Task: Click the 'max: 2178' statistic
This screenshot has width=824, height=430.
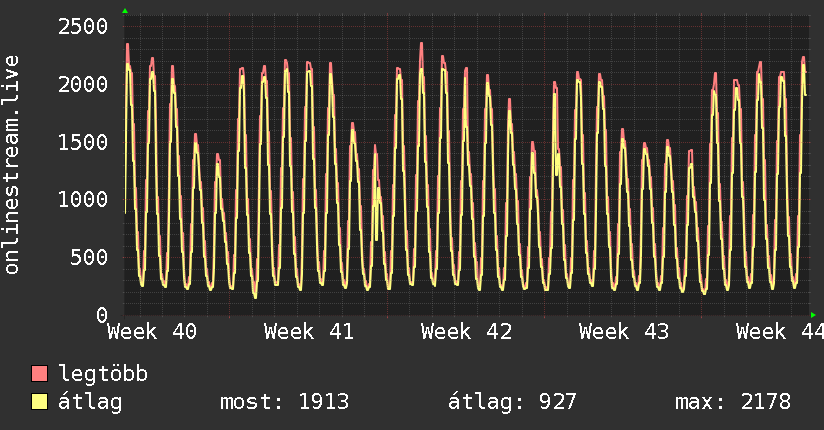Action: coord(733,402)
